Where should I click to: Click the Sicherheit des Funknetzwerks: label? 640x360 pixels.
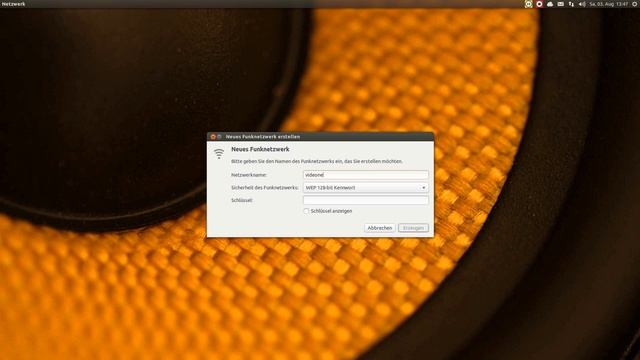[264, 188]
